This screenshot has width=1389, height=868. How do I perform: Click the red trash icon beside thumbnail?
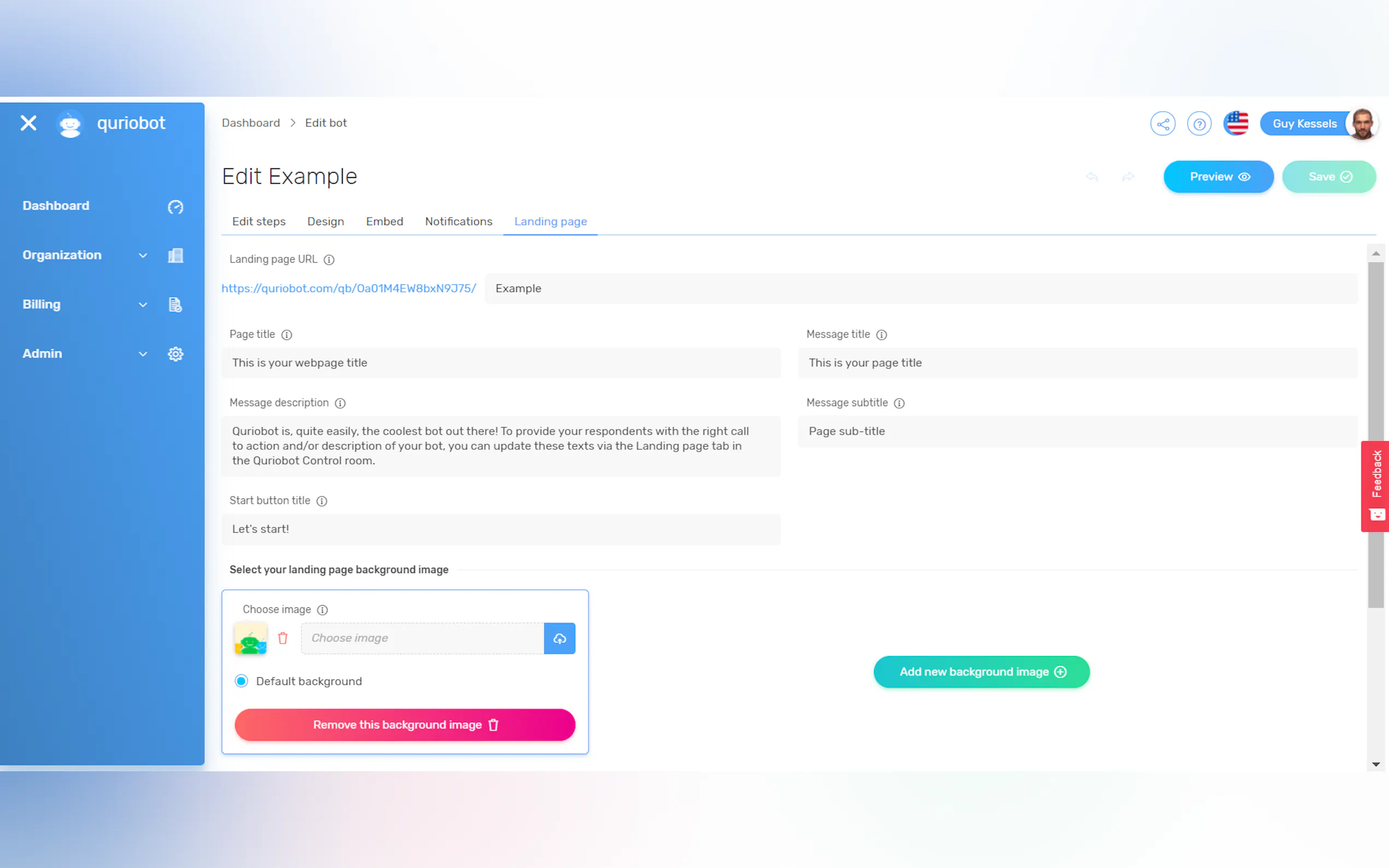tap(283, 638)
